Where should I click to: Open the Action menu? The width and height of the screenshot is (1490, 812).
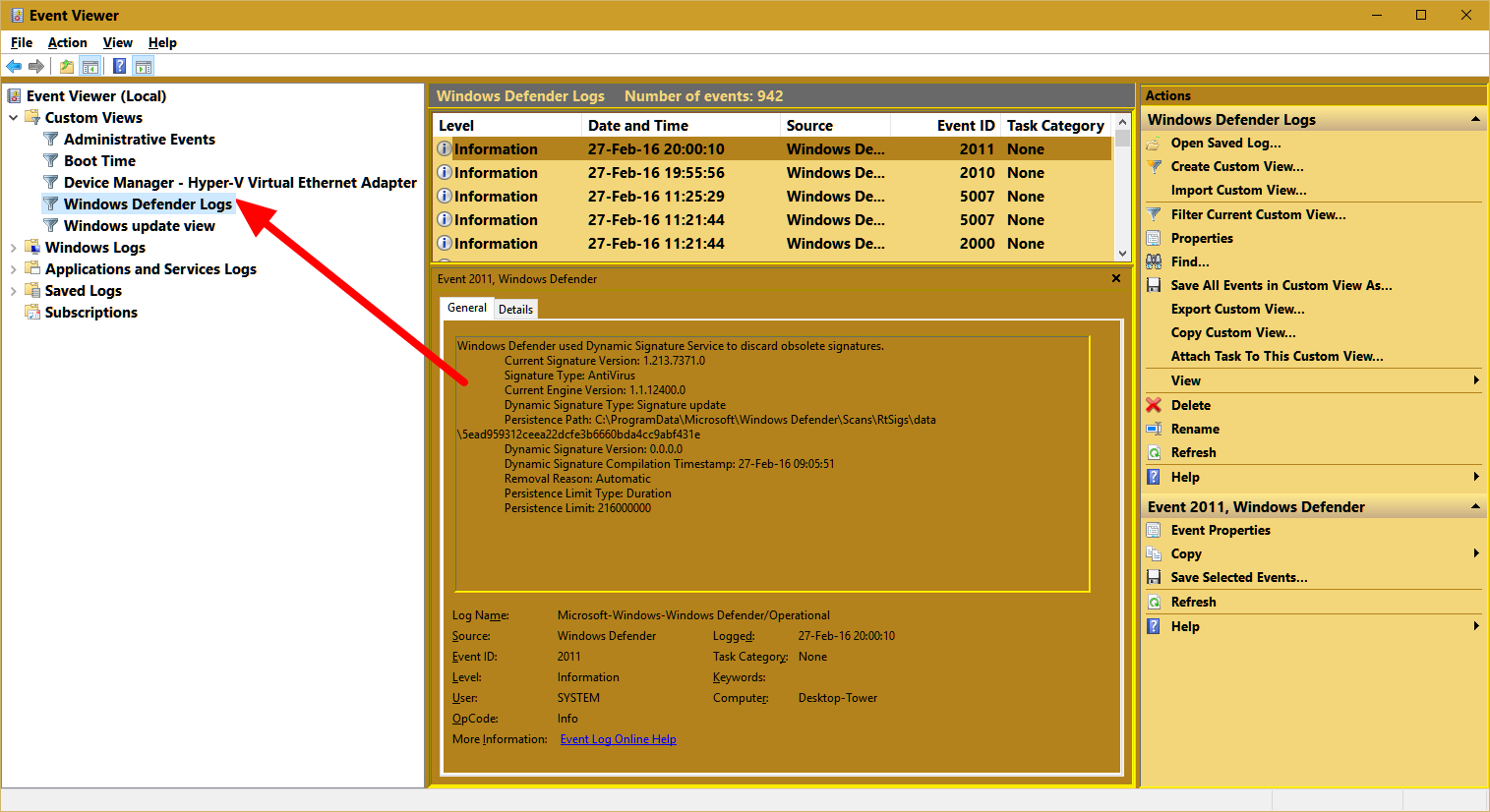click(67, 42)
